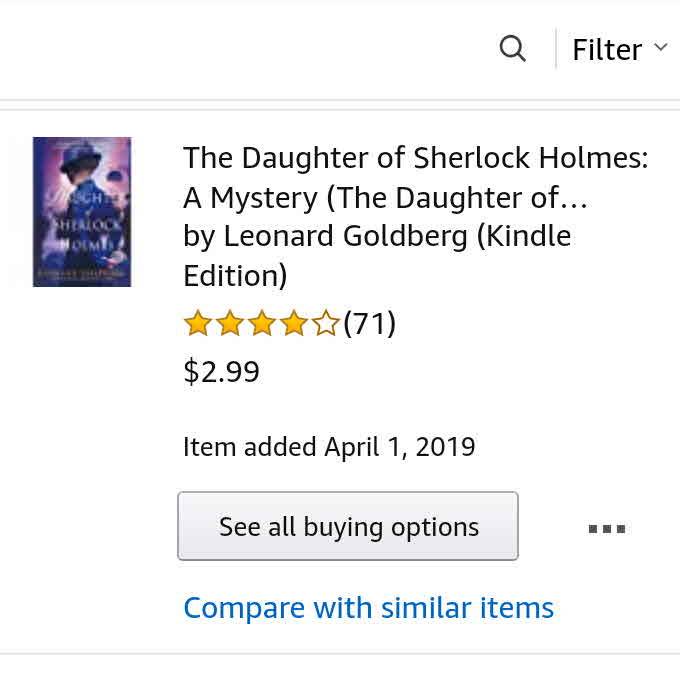680x680 pixels.
Task: Click the second gold rating star
Action: pos(229,324)
